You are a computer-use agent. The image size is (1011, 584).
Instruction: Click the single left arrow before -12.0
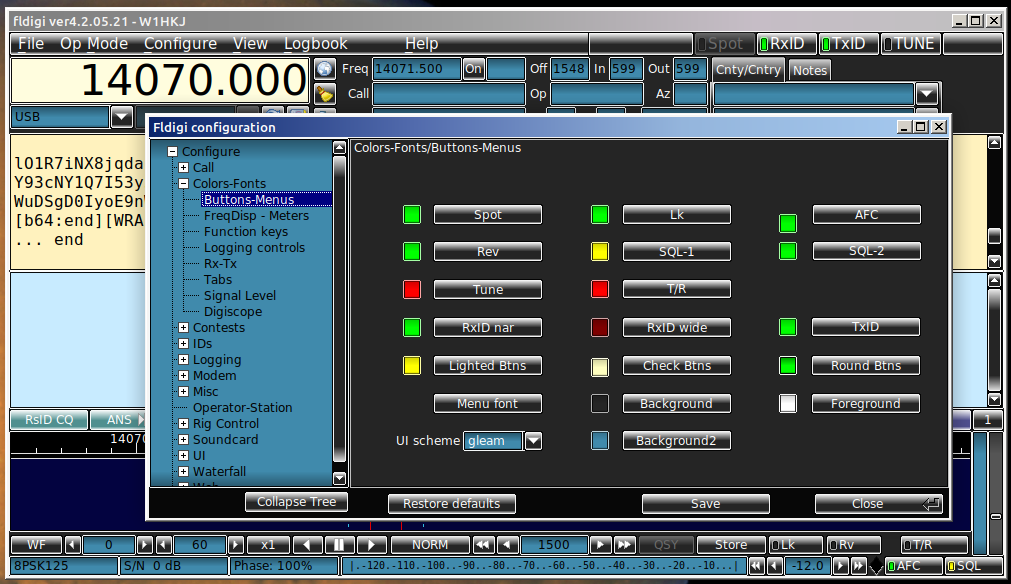click(x=775, y=566)
